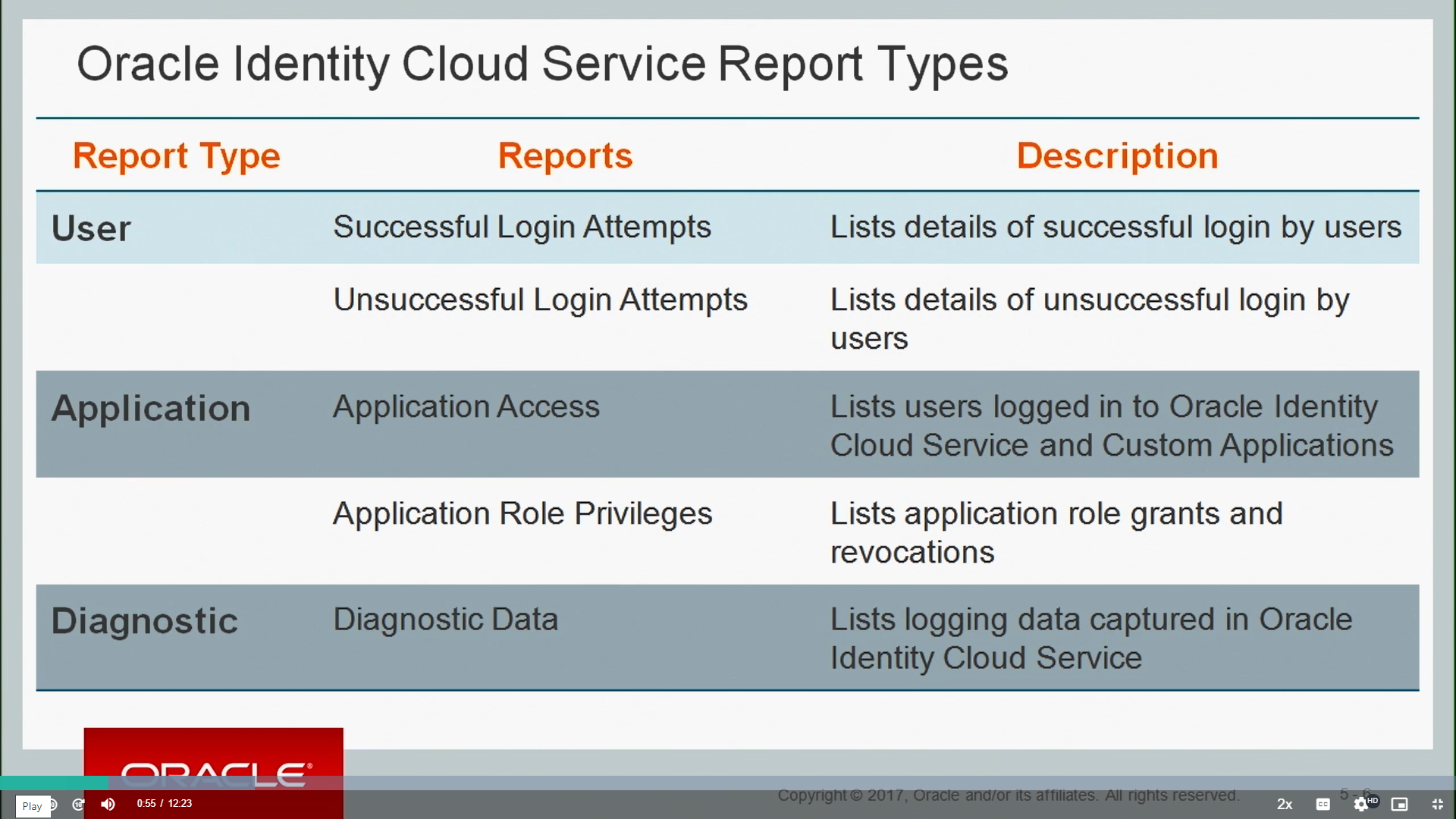
Task: Click the Application report type label
Action: [x=150, y=407]
